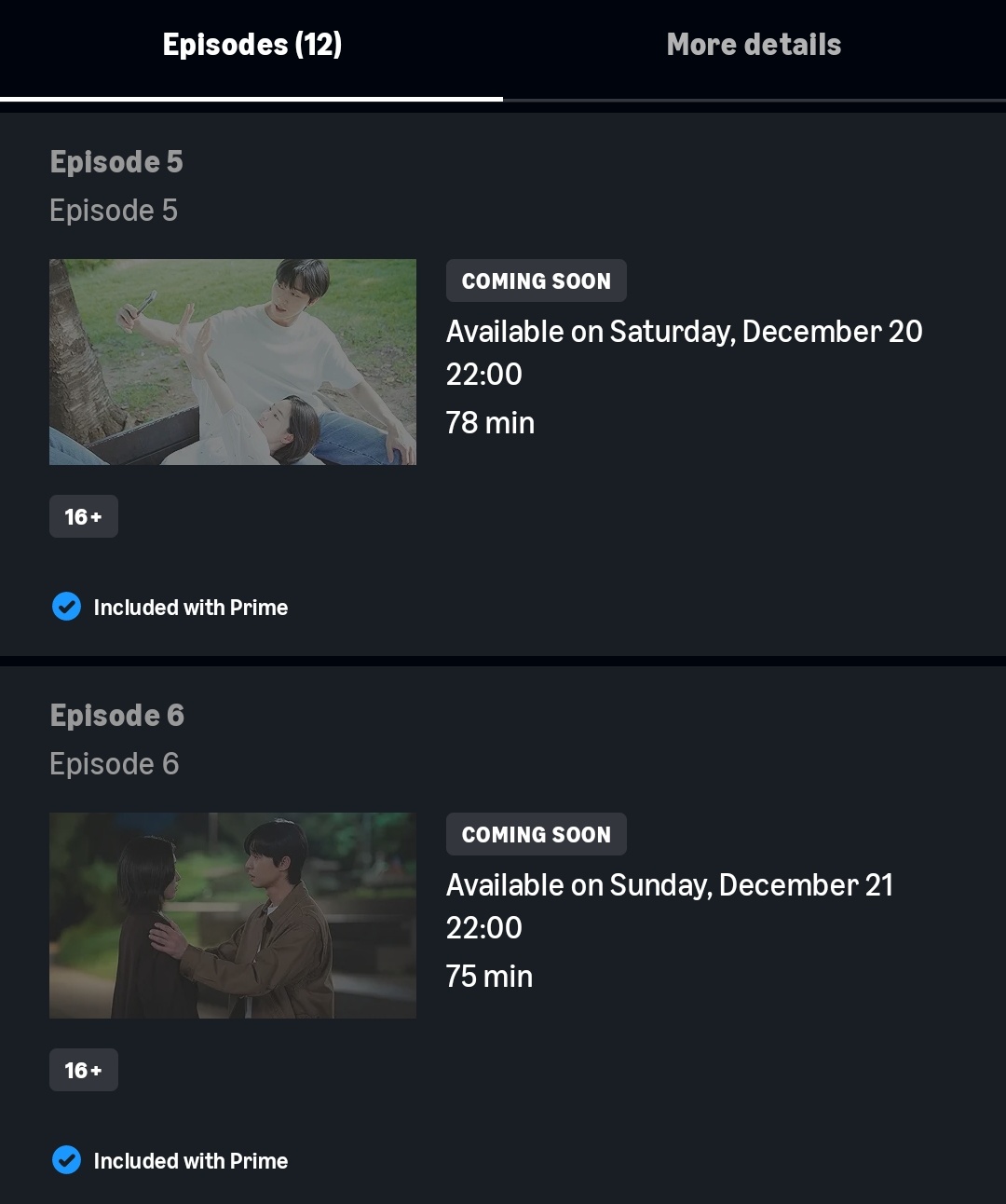Click the 75 min duration label
Image resolution: width=1006 pixels, height=1204 pixels.
(x=489, y=977)
